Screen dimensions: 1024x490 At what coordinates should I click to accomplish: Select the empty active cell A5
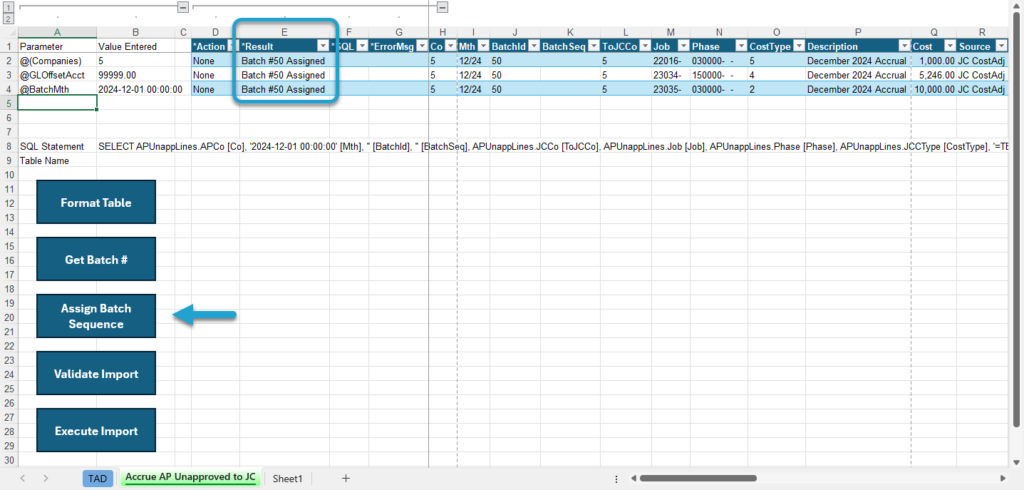pyautogui.click(x=57, y=103)
